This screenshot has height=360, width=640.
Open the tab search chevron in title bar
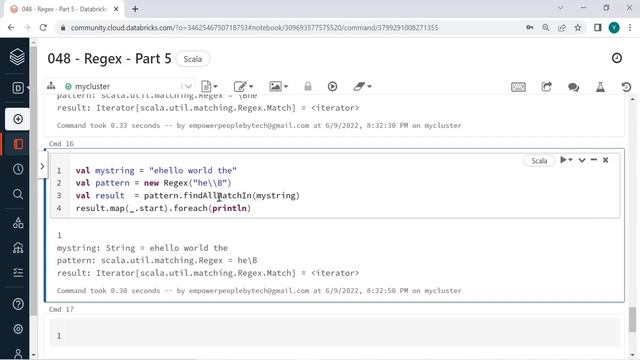560,8
